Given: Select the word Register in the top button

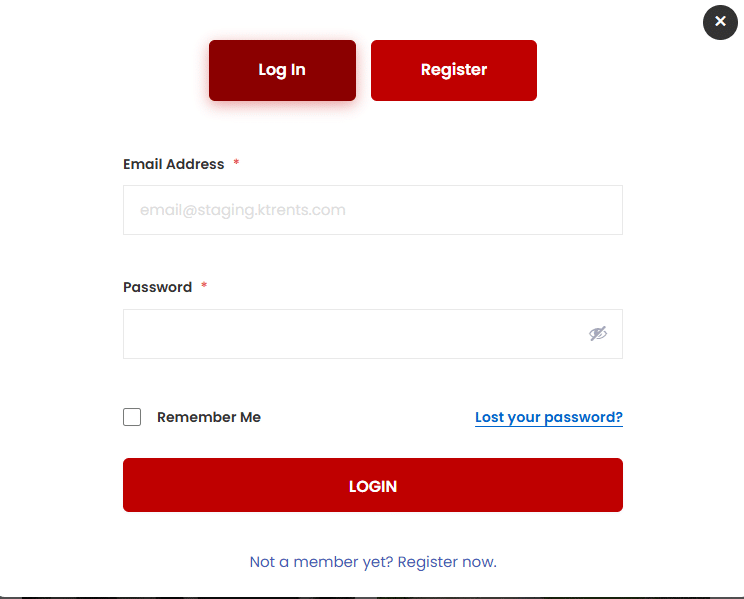Looking at the screenshot, I should click(x=454, y=70).
